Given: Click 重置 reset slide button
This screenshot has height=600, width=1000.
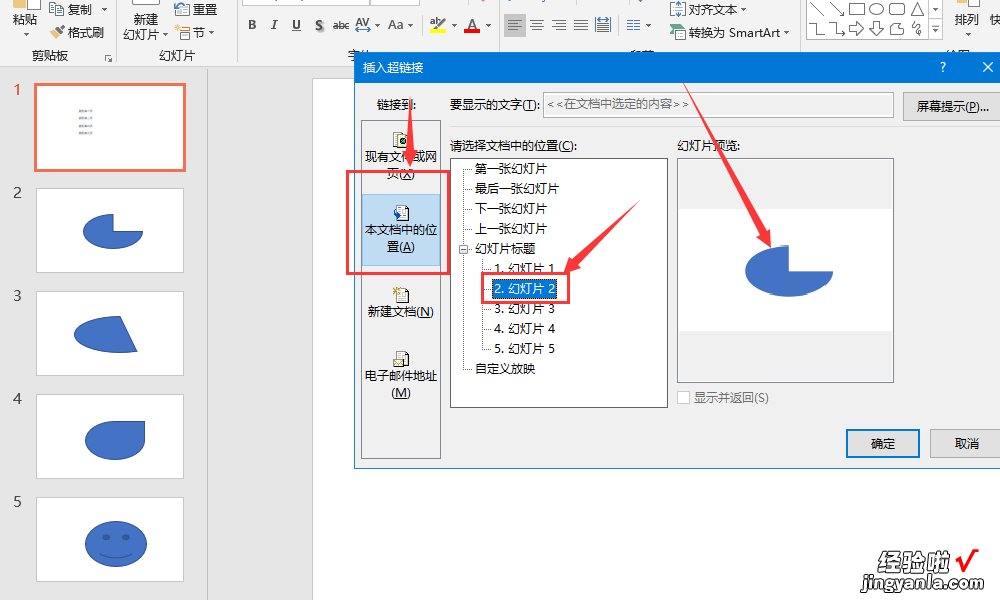Looking at the screenshot, I should pos(196,10).
